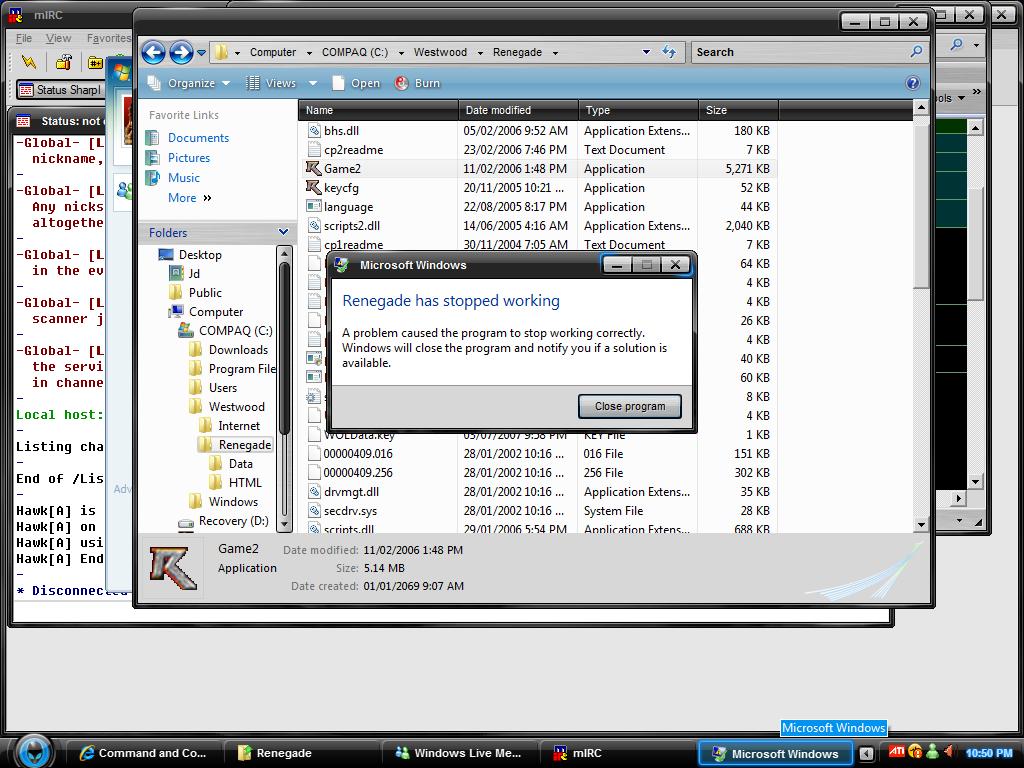Click the Burn disc toolbar icon

tap(402, 83)
